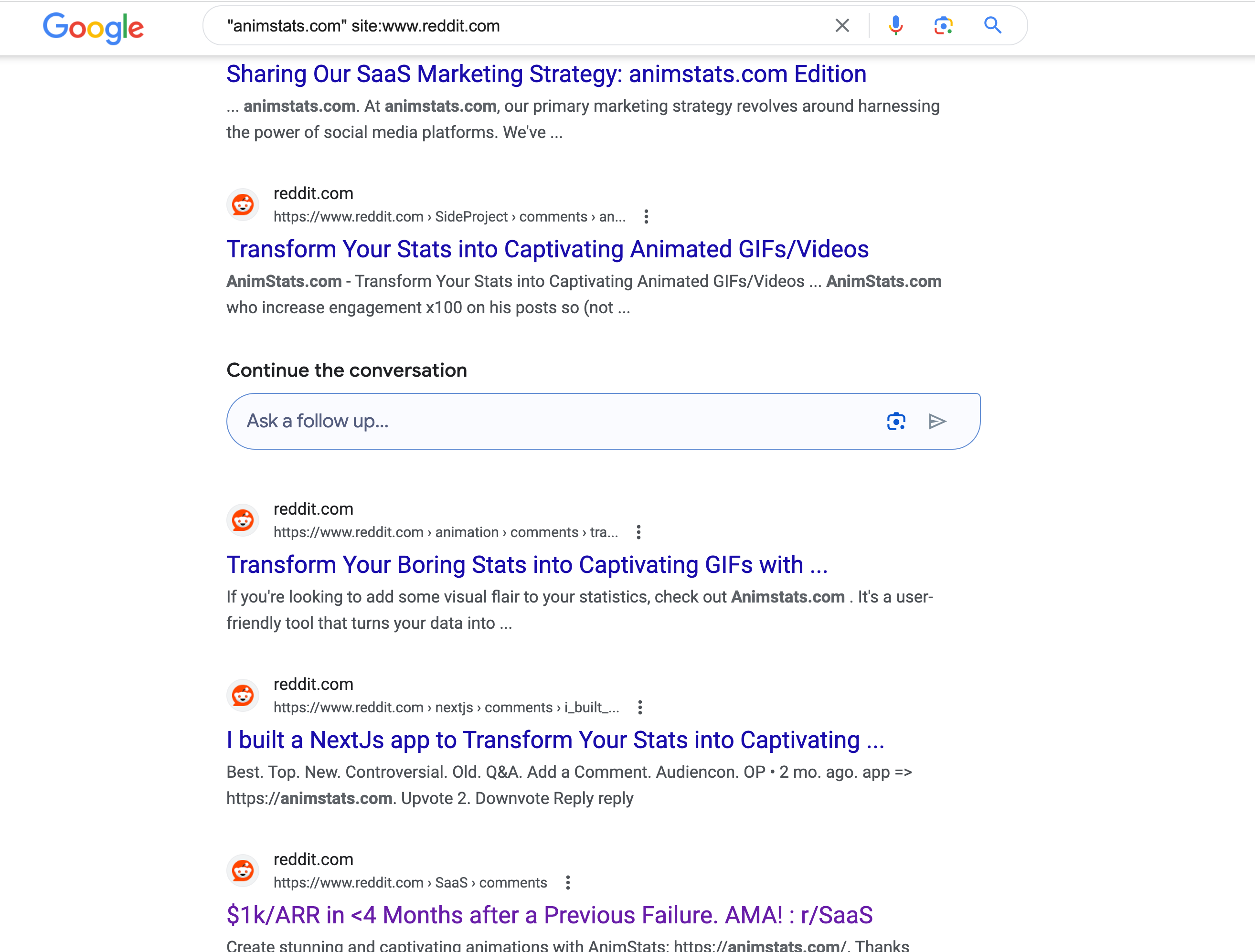Open more options for animation result

[639, 532]
